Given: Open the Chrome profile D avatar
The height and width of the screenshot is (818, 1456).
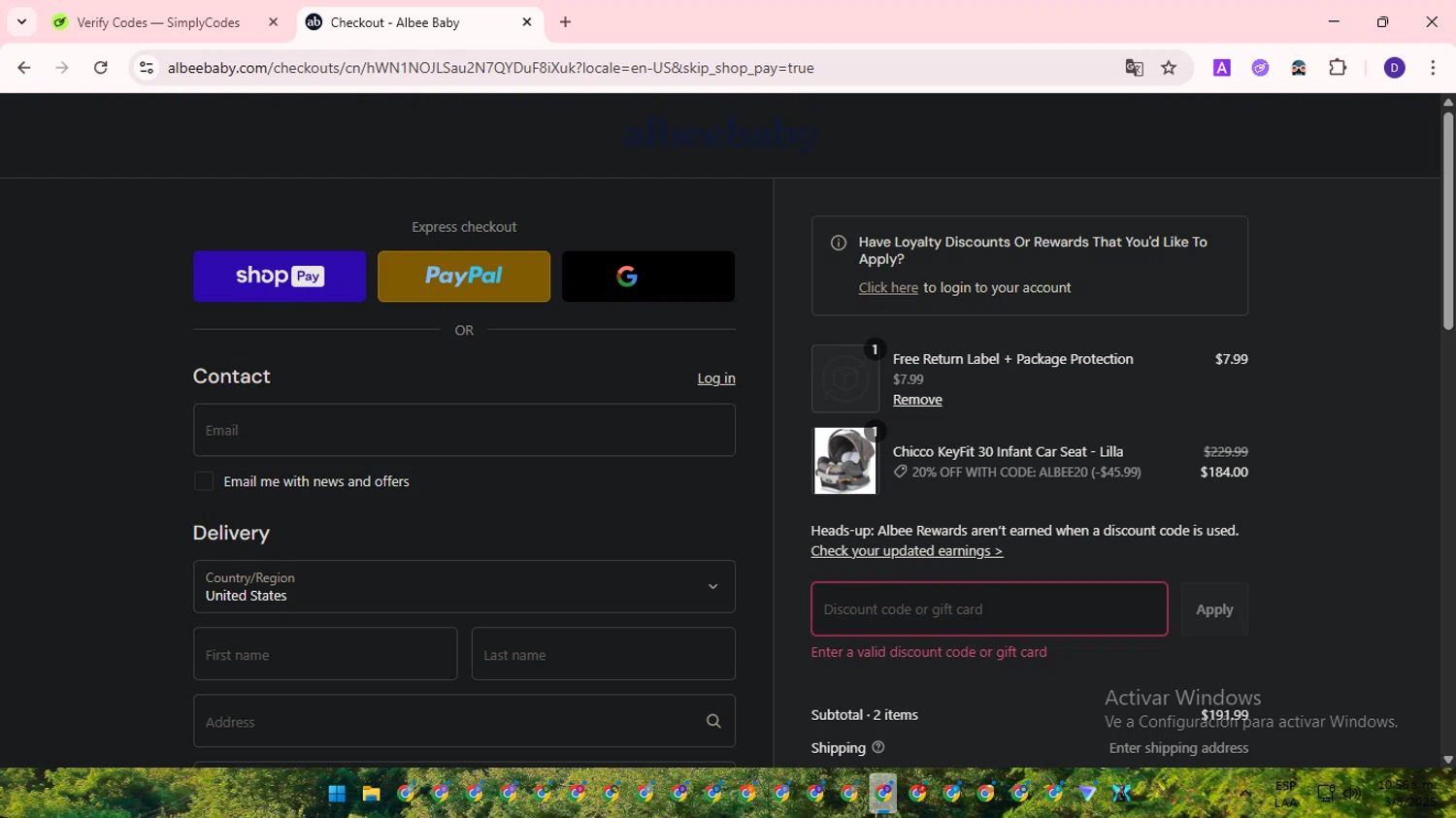Looking at the screenshot, I should [1394, 68].
